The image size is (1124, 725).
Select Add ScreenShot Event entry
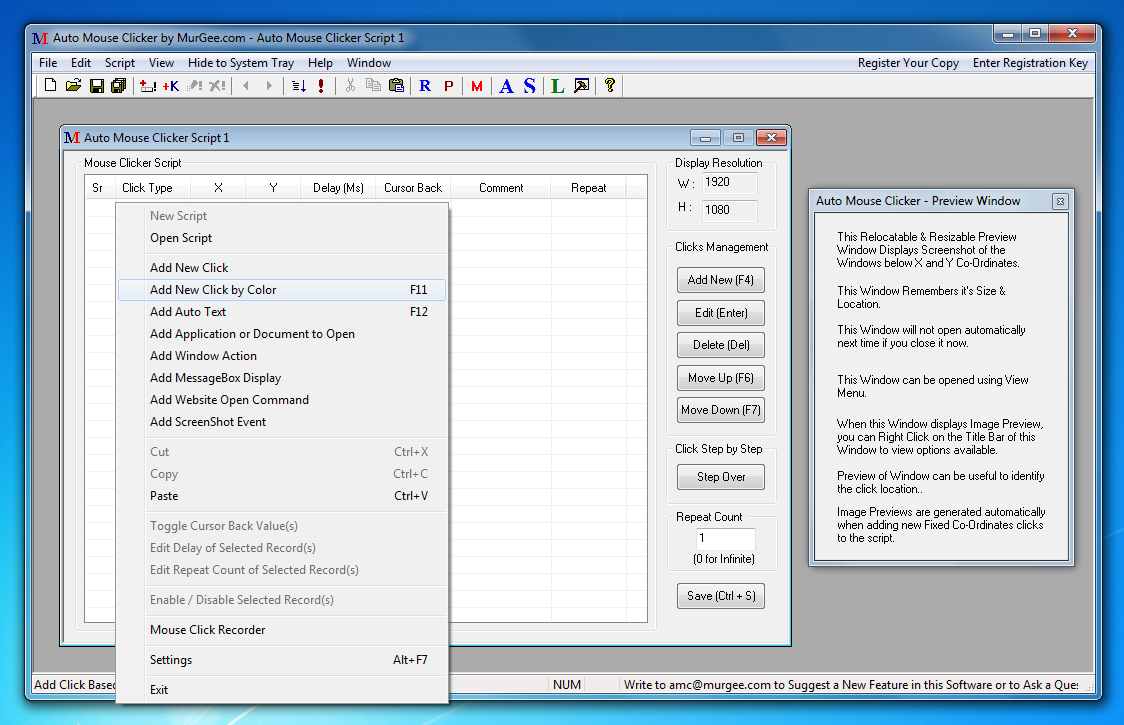[x=282, y=422]
